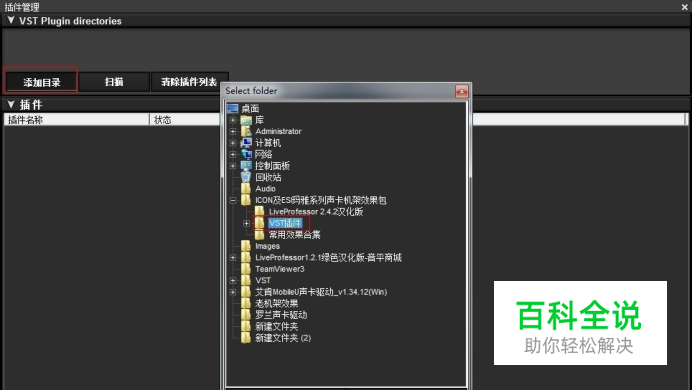Select the 常用效果合集 label

[x=294, y=235]
